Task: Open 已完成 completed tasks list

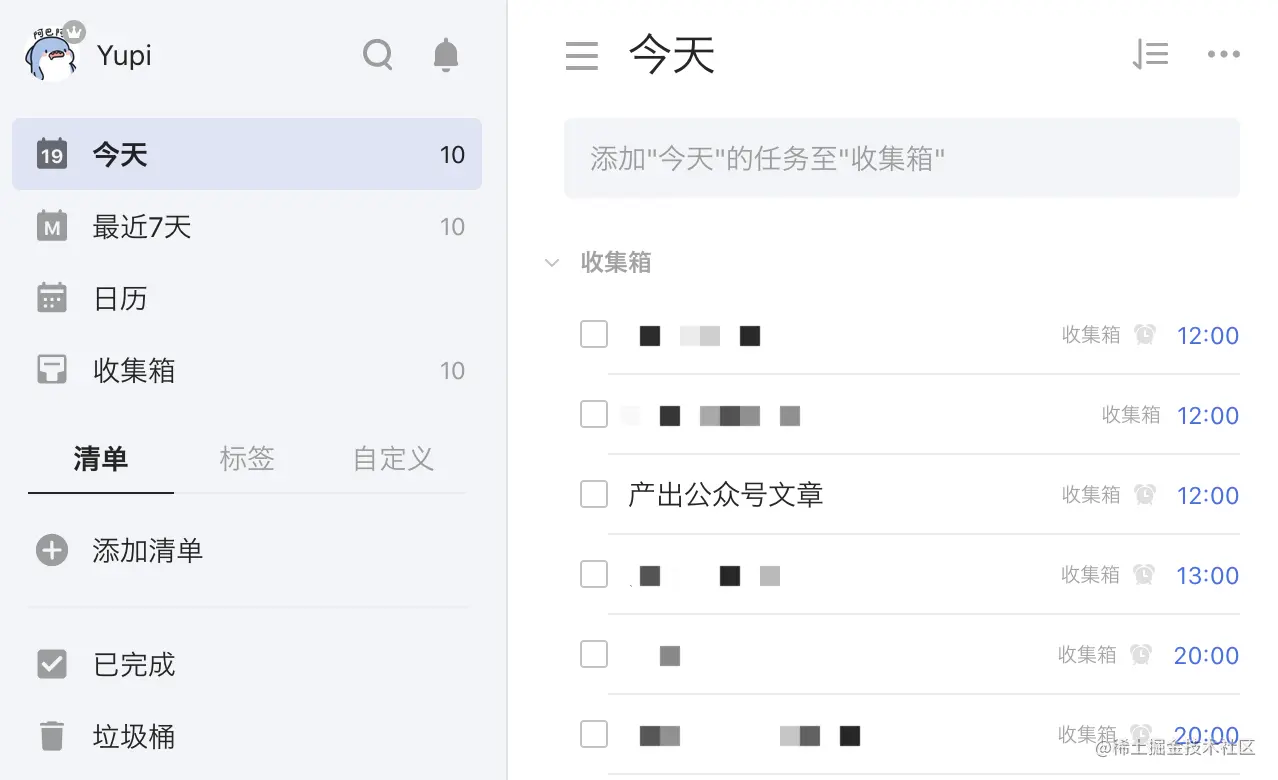Action: [x=247, y=664]
